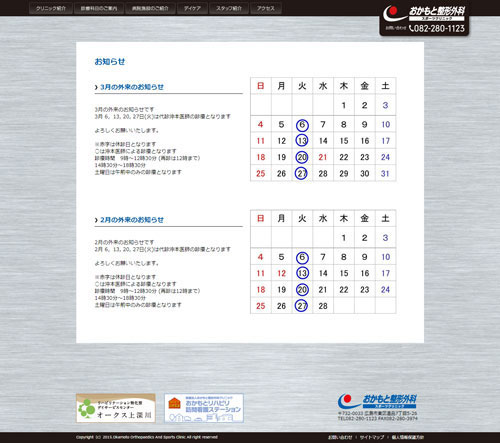Open the デイケア menu item
The image size is (500, 443).
192,8
